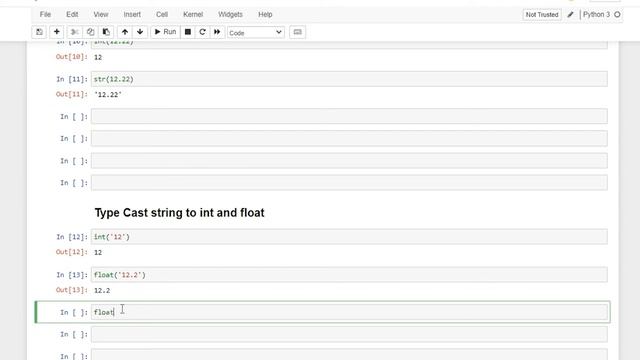This screenshot has height=360, width=640.
Task: Move selected cell down arrow
Action: coord(140,32)
